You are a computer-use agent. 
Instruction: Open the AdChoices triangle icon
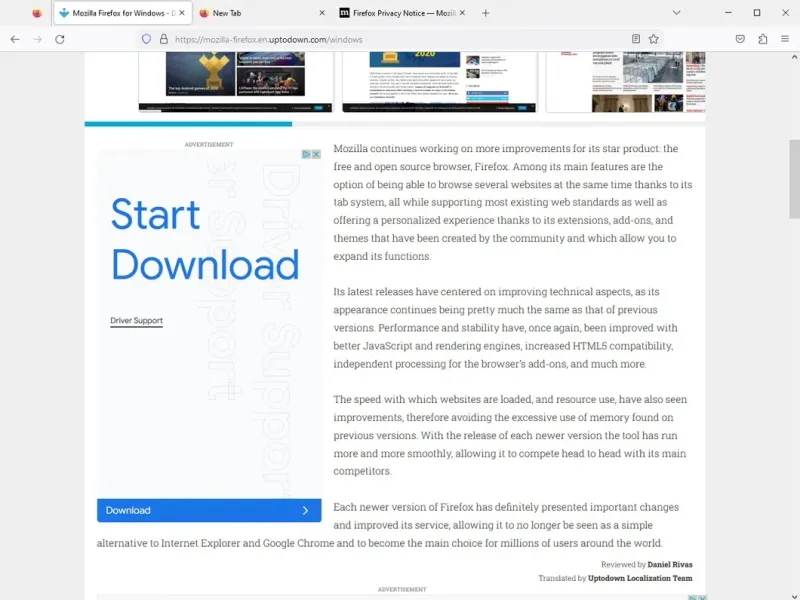pos(306,154)
